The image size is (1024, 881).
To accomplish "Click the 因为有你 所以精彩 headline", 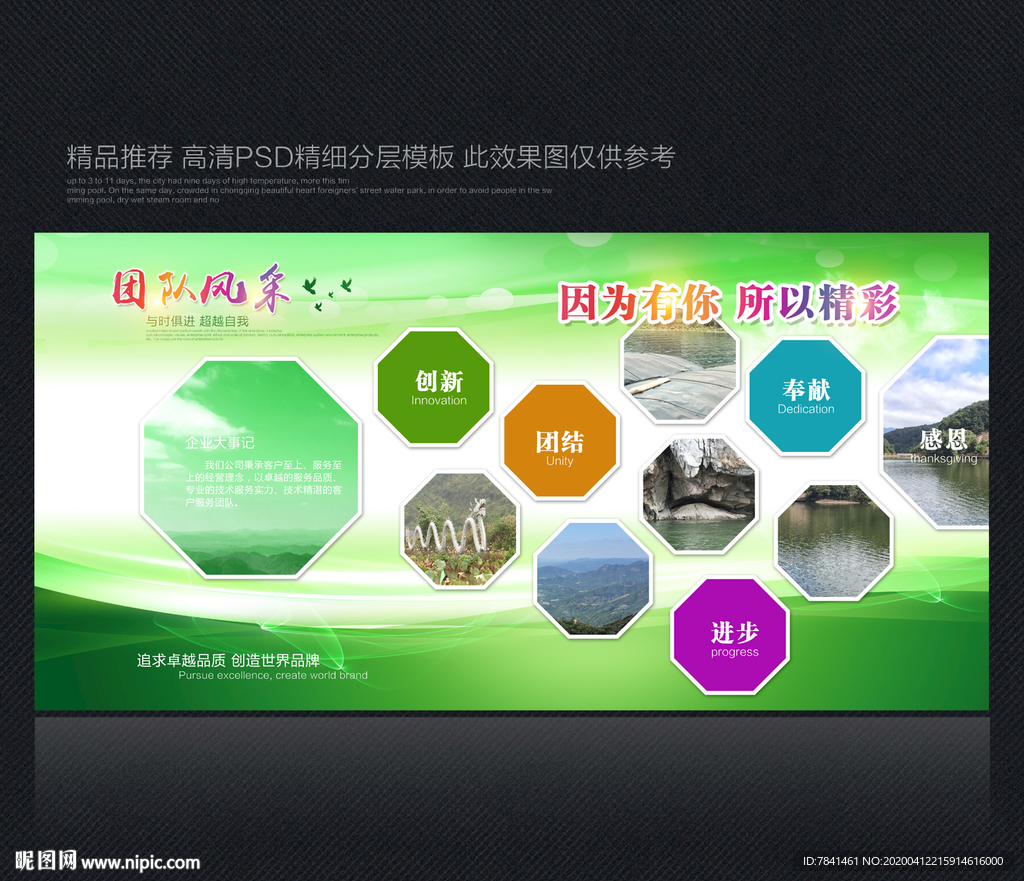I will coord(729,302).
